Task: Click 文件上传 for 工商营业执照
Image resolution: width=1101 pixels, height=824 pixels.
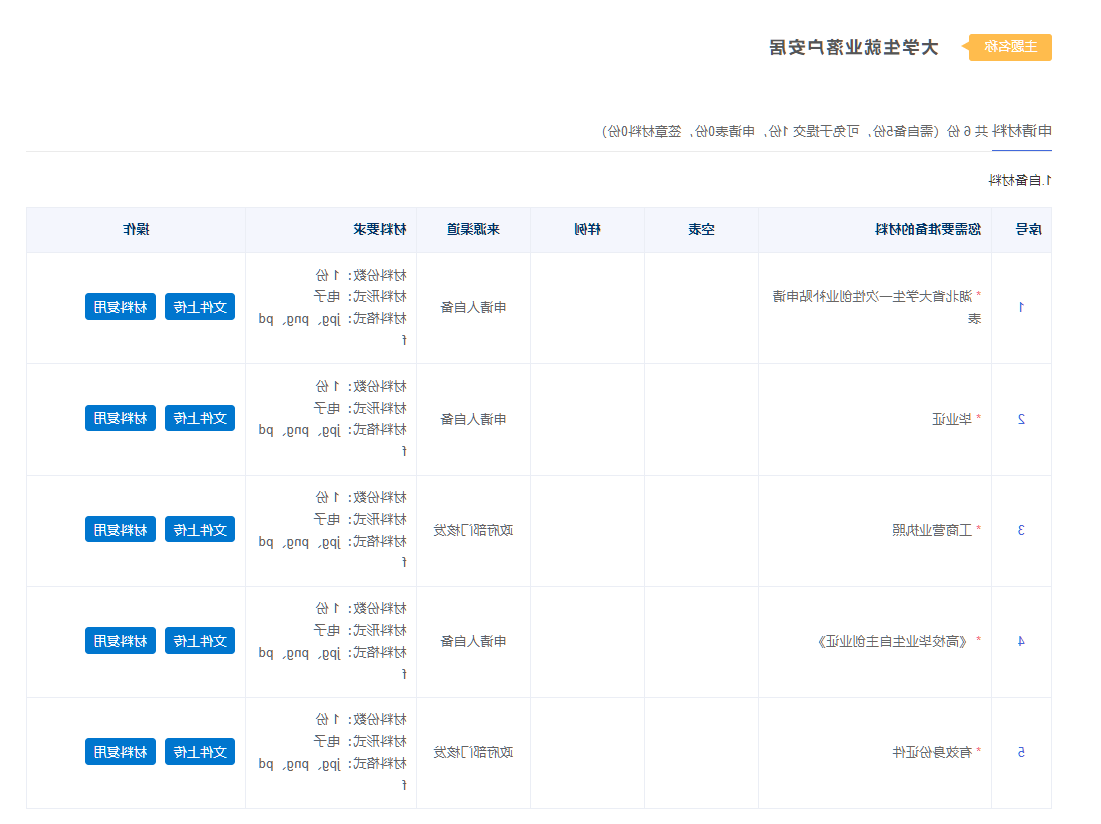Action: [200, 529]
